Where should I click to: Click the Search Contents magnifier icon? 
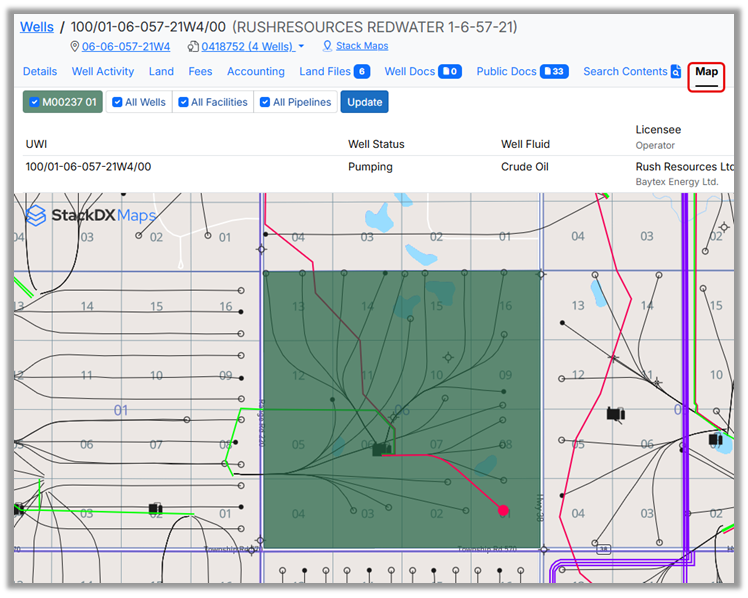click(x=676, y=72)
